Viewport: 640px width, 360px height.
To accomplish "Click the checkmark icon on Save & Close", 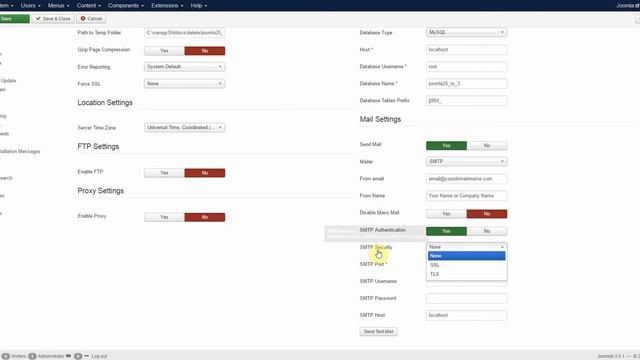I will 38,19.
